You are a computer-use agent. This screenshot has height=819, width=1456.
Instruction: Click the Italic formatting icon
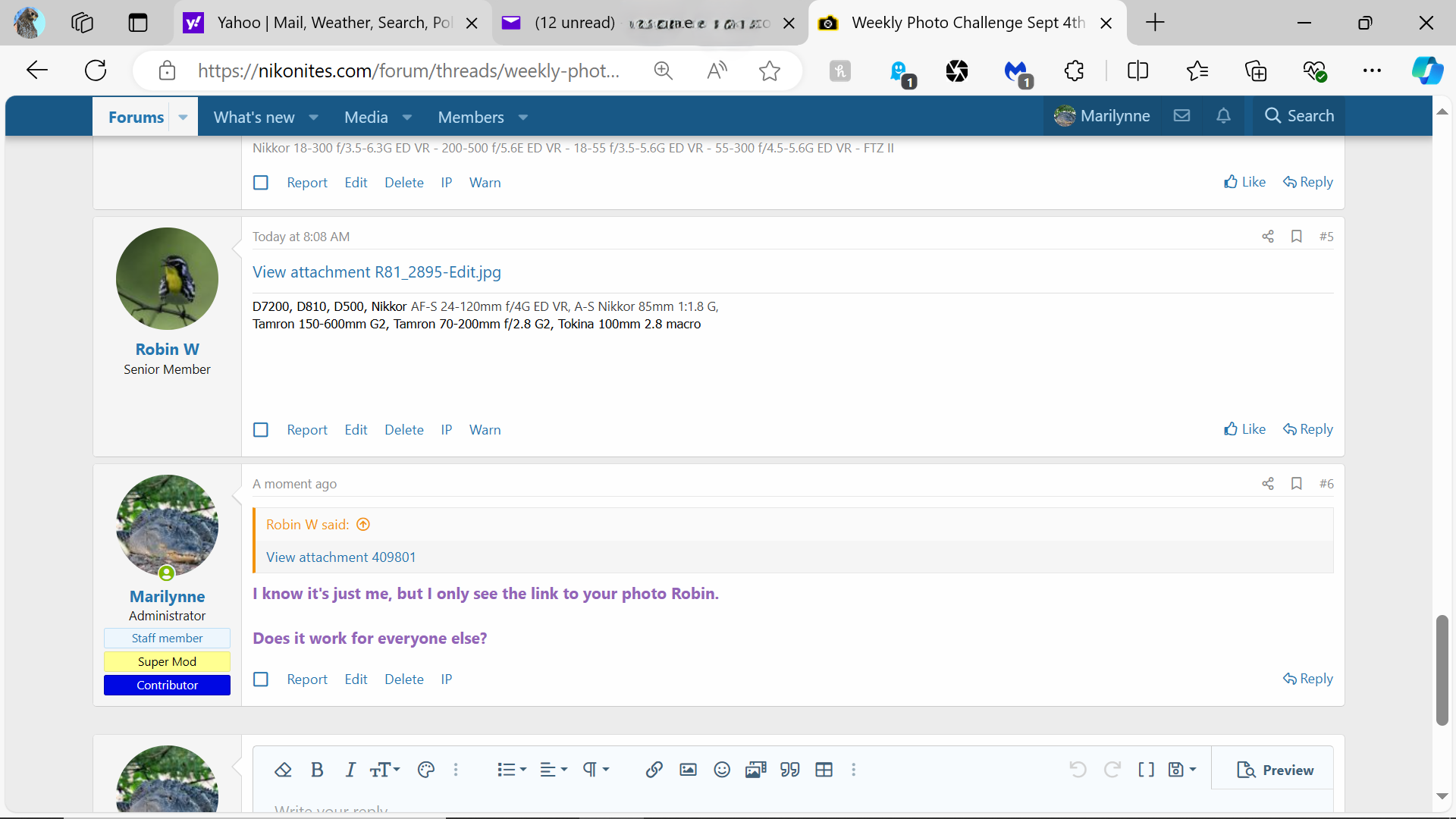350,770
